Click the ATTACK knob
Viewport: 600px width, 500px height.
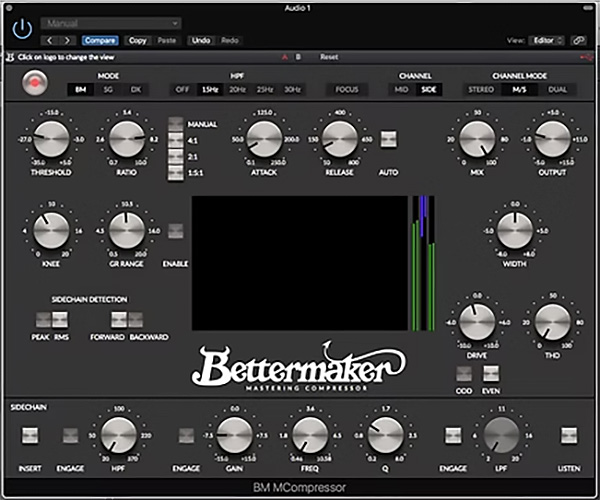pos(264,139)
